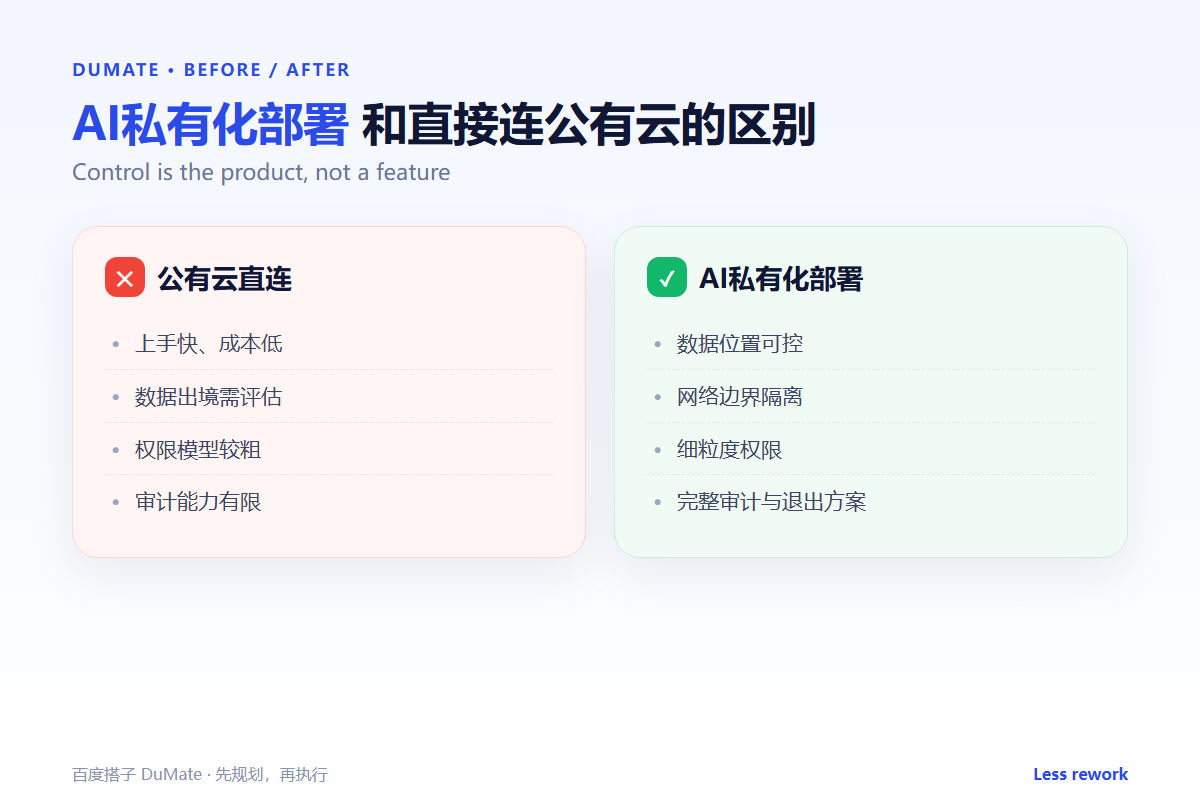Screen dimensions: 1200x800
Task: Click the bullet '细粒度权限'
Action: point(730,450)
